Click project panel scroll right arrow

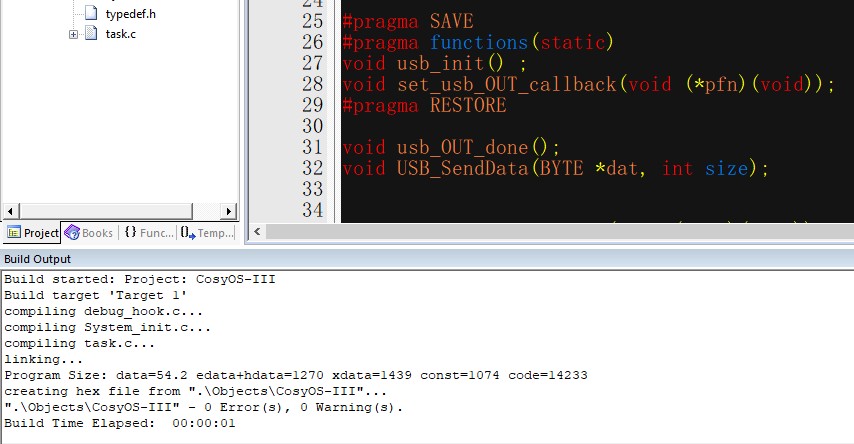coord(229,211)
